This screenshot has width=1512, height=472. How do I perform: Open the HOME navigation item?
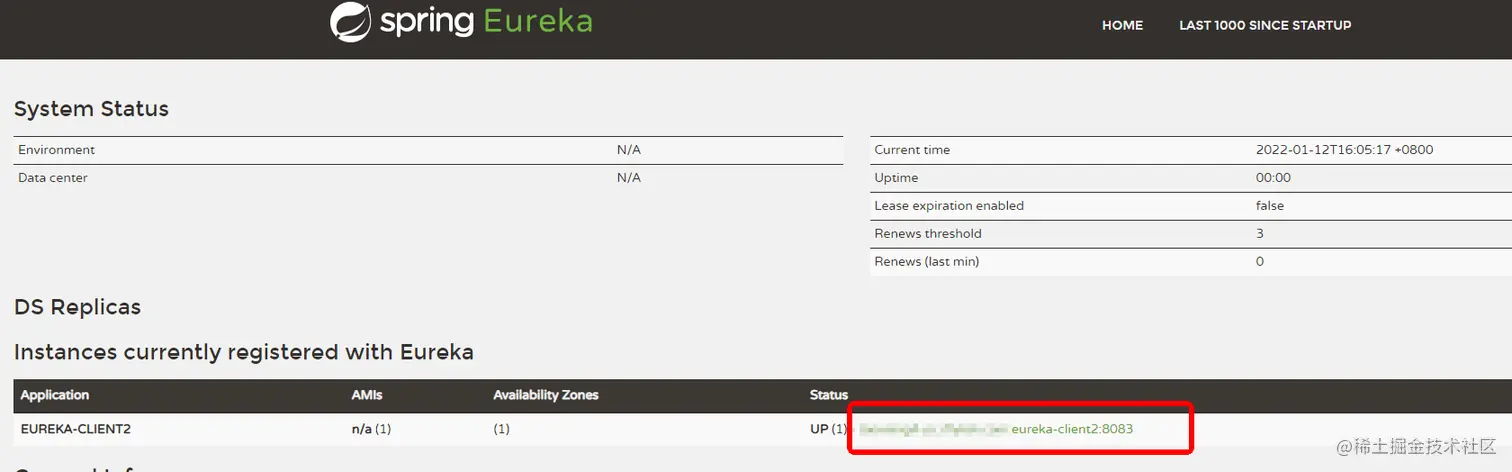coord(1122,25)
